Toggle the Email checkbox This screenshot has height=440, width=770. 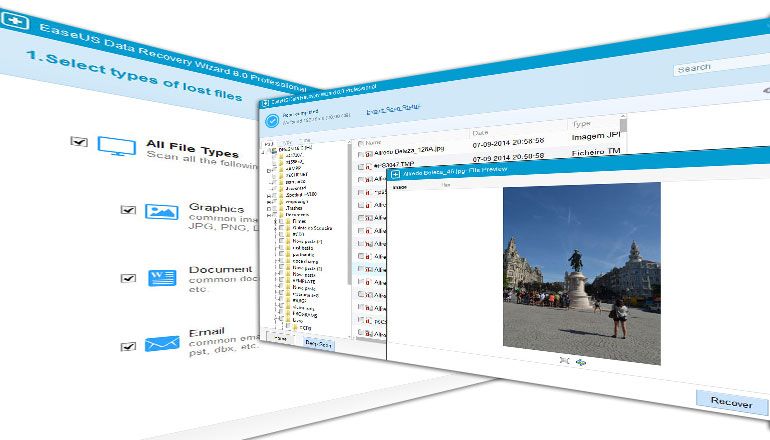[127, 346]
